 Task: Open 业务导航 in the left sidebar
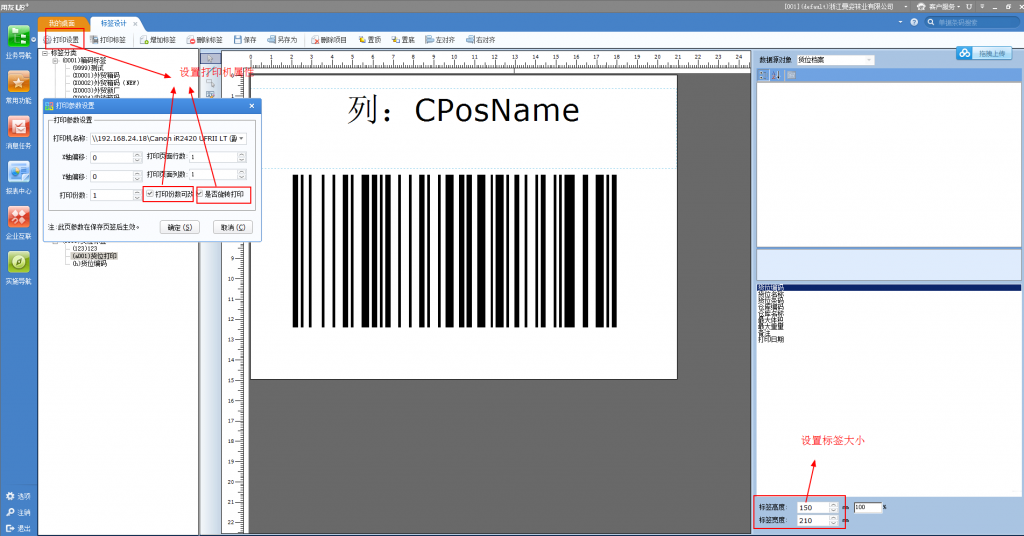click(x=18, y=42)
